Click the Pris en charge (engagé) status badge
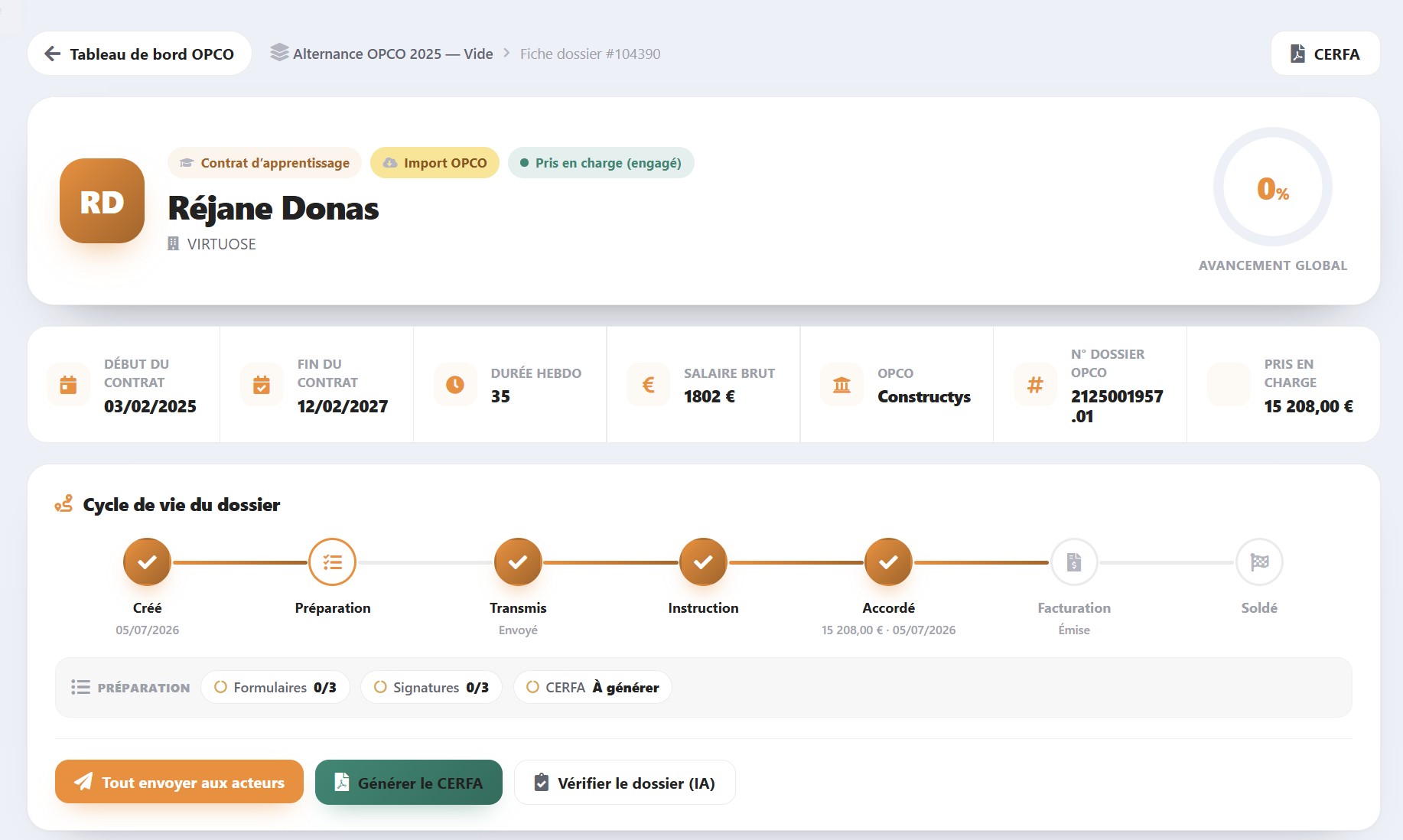This screenshot has width=1403, height=840. [x=601, y=163]
